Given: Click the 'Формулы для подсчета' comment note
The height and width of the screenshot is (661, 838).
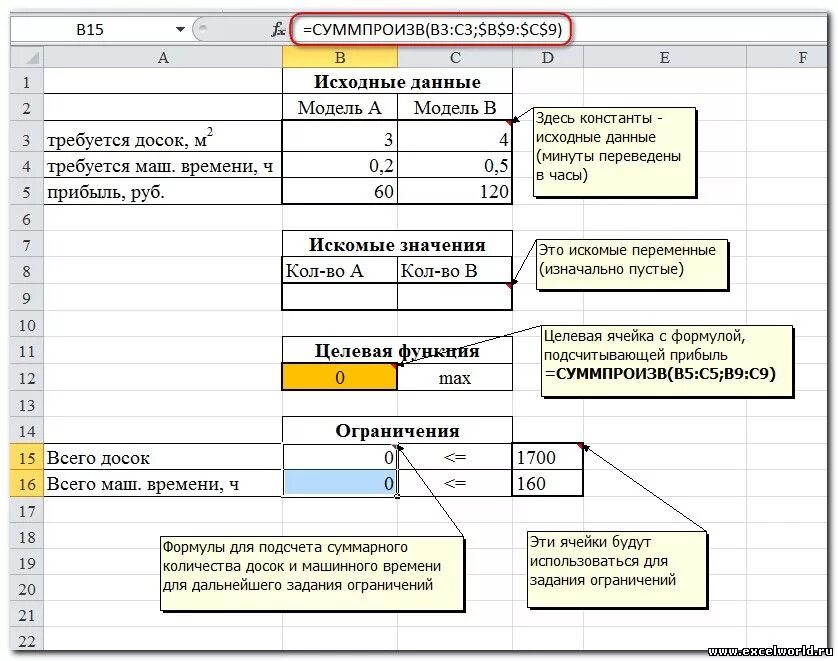Looking at the screenshot, I should (312, 573).
